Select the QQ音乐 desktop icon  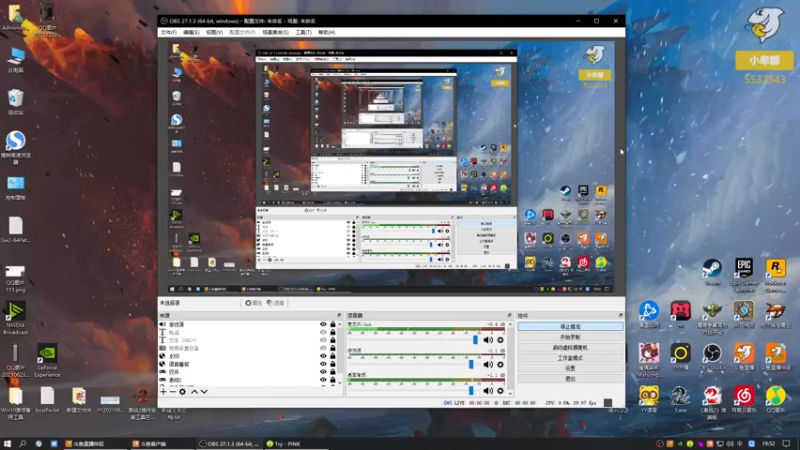click(x=776, y=399)
